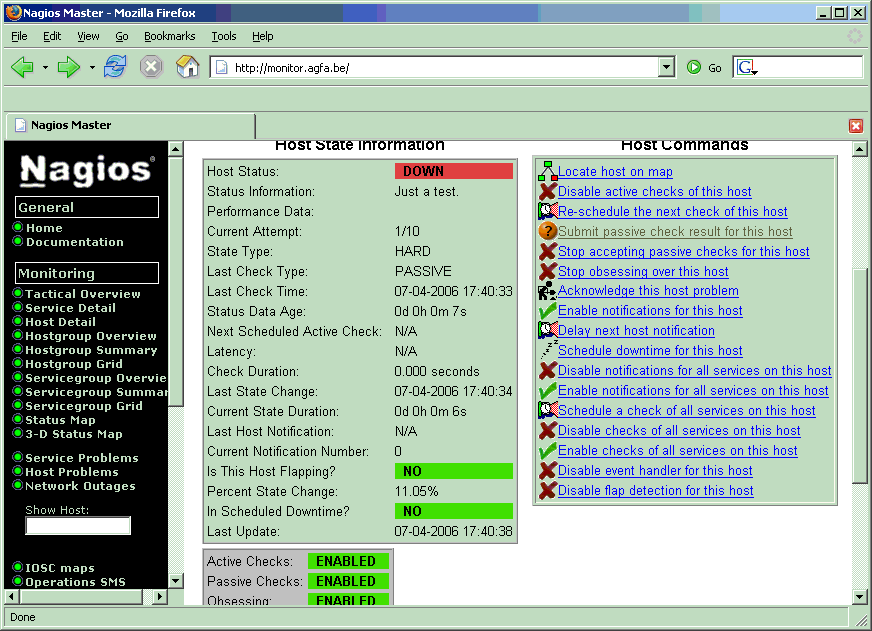The height and width of the screenshot is (631, 872).
Task: Click the red DOWN host status cell
Action: 454,171
